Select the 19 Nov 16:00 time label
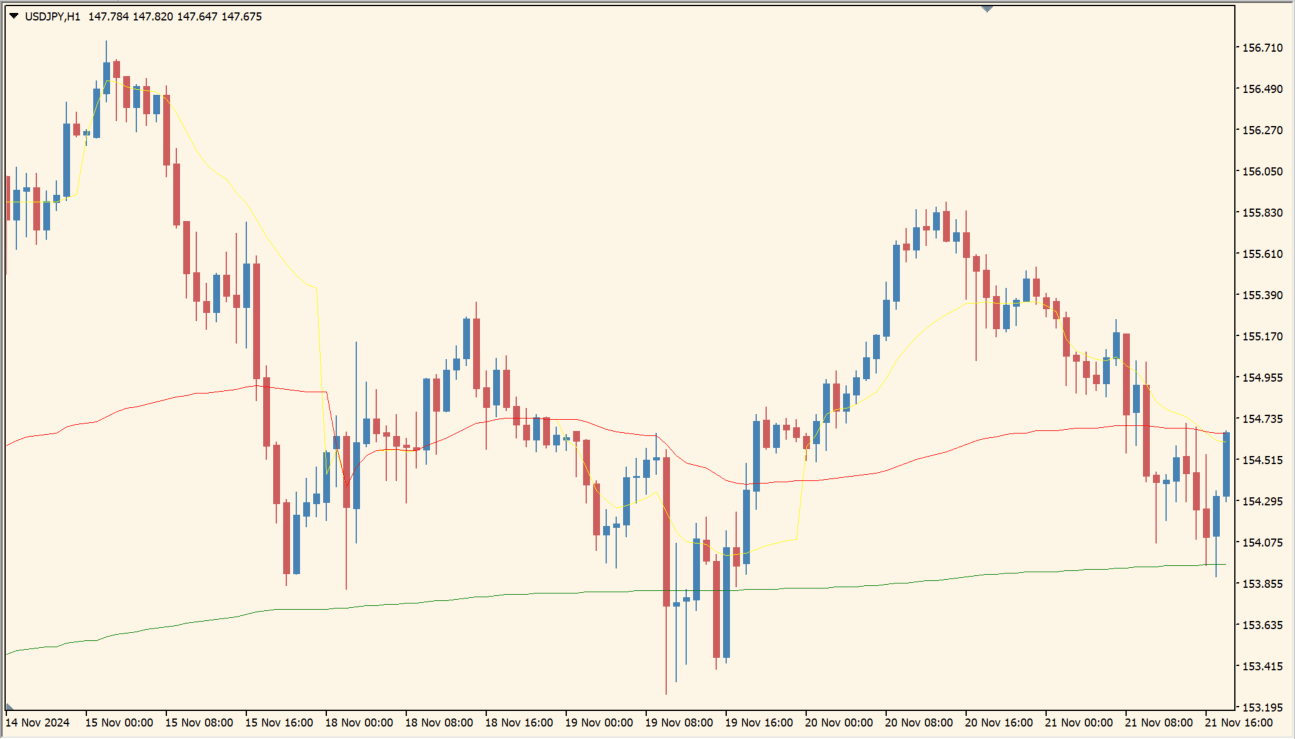This screenshot has width=1295, height=739. pos(758,722)
